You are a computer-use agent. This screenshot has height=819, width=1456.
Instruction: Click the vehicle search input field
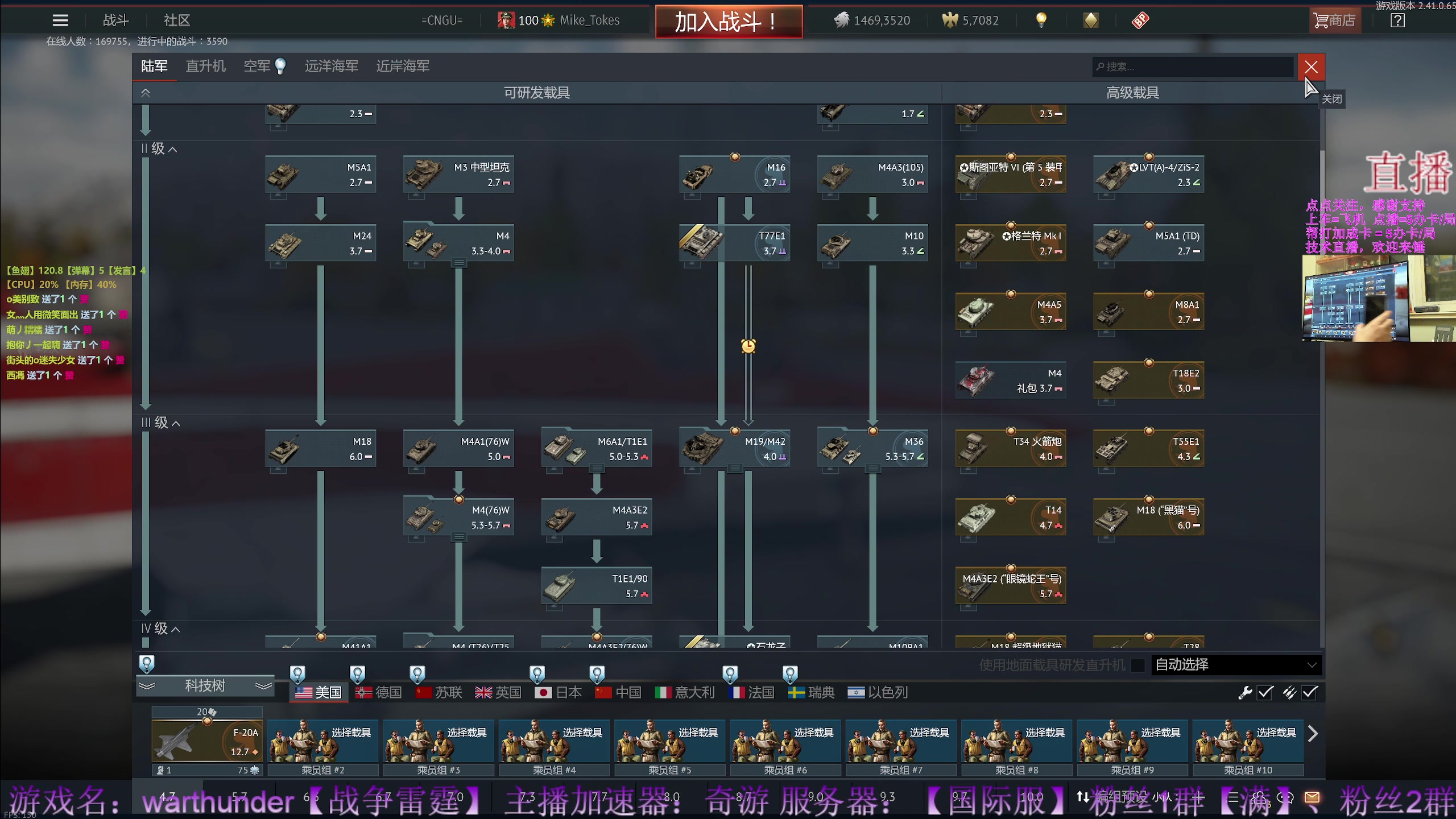point(1193,67)
